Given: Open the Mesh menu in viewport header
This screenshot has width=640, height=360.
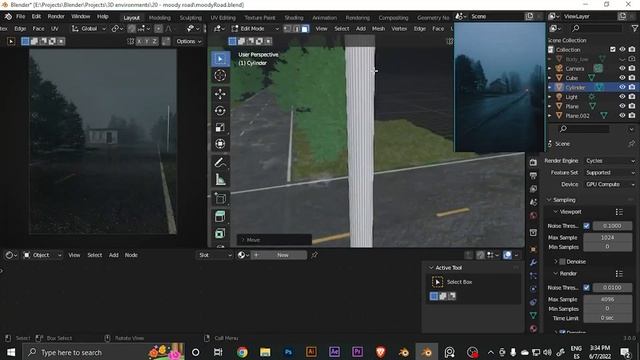Looking at the screenshot, I should click(x=378, y=29).
